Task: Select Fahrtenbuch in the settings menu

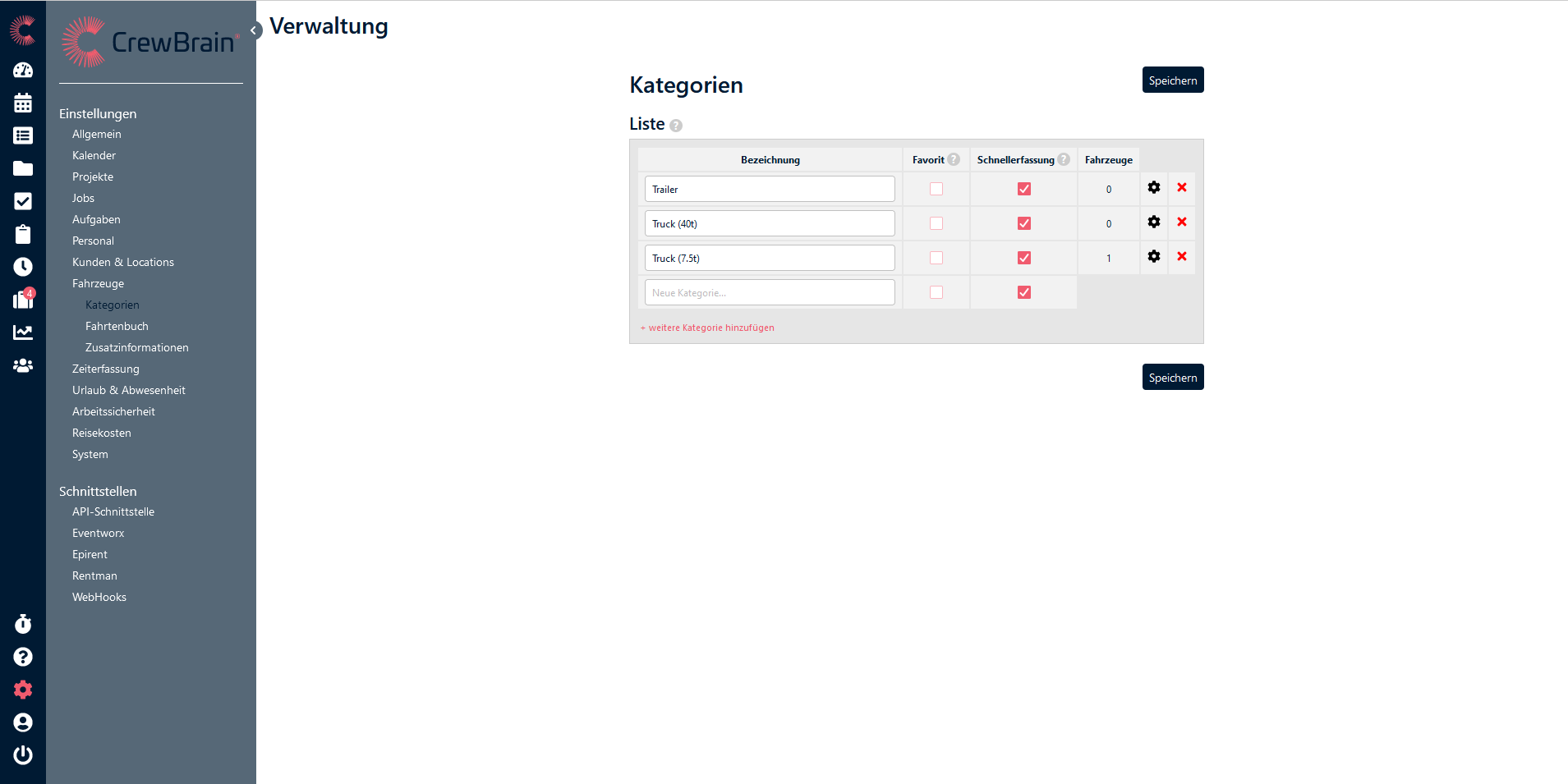Action: pyautogui.click(x=117, y=326)
